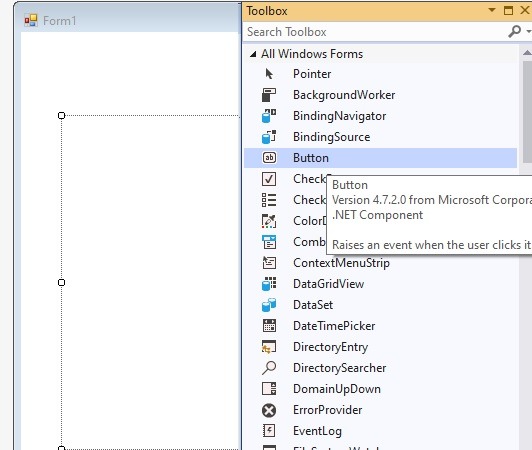
Task: Click the DataGridView icon
Action: click(269, 284)
